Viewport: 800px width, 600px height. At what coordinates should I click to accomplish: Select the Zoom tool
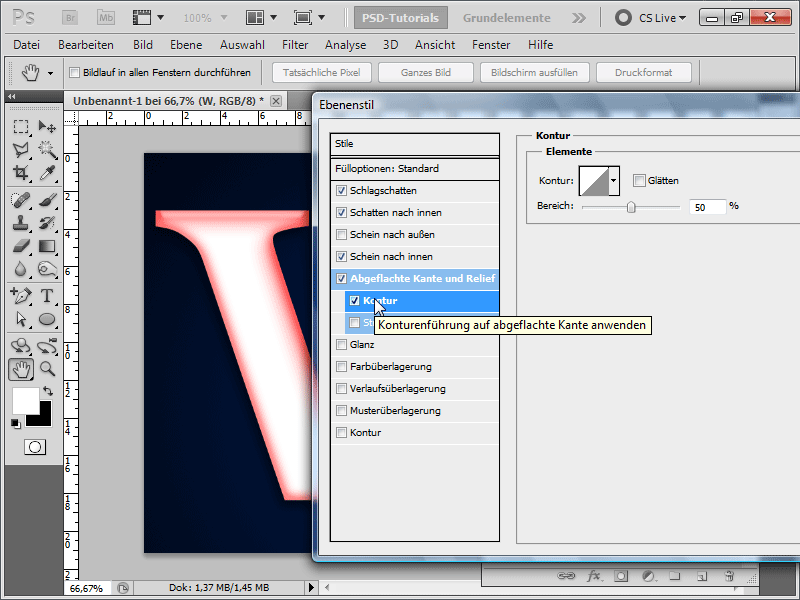pyautogui.click(x=47, y=369)
